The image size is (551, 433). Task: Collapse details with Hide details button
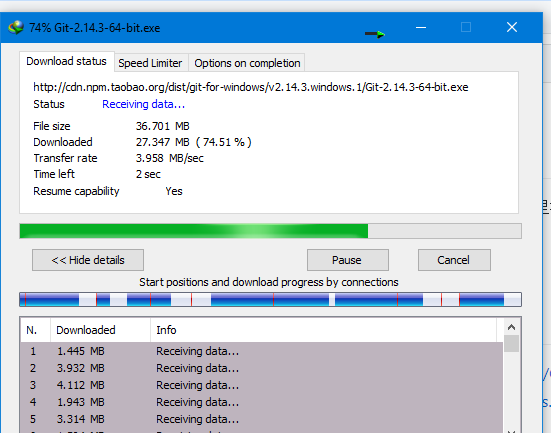click(x=88, y=260)
